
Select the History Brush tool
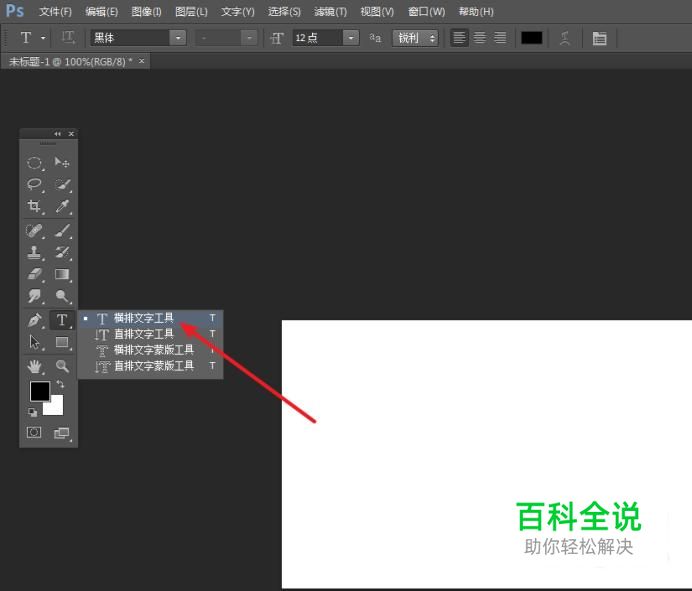(62, 252)
